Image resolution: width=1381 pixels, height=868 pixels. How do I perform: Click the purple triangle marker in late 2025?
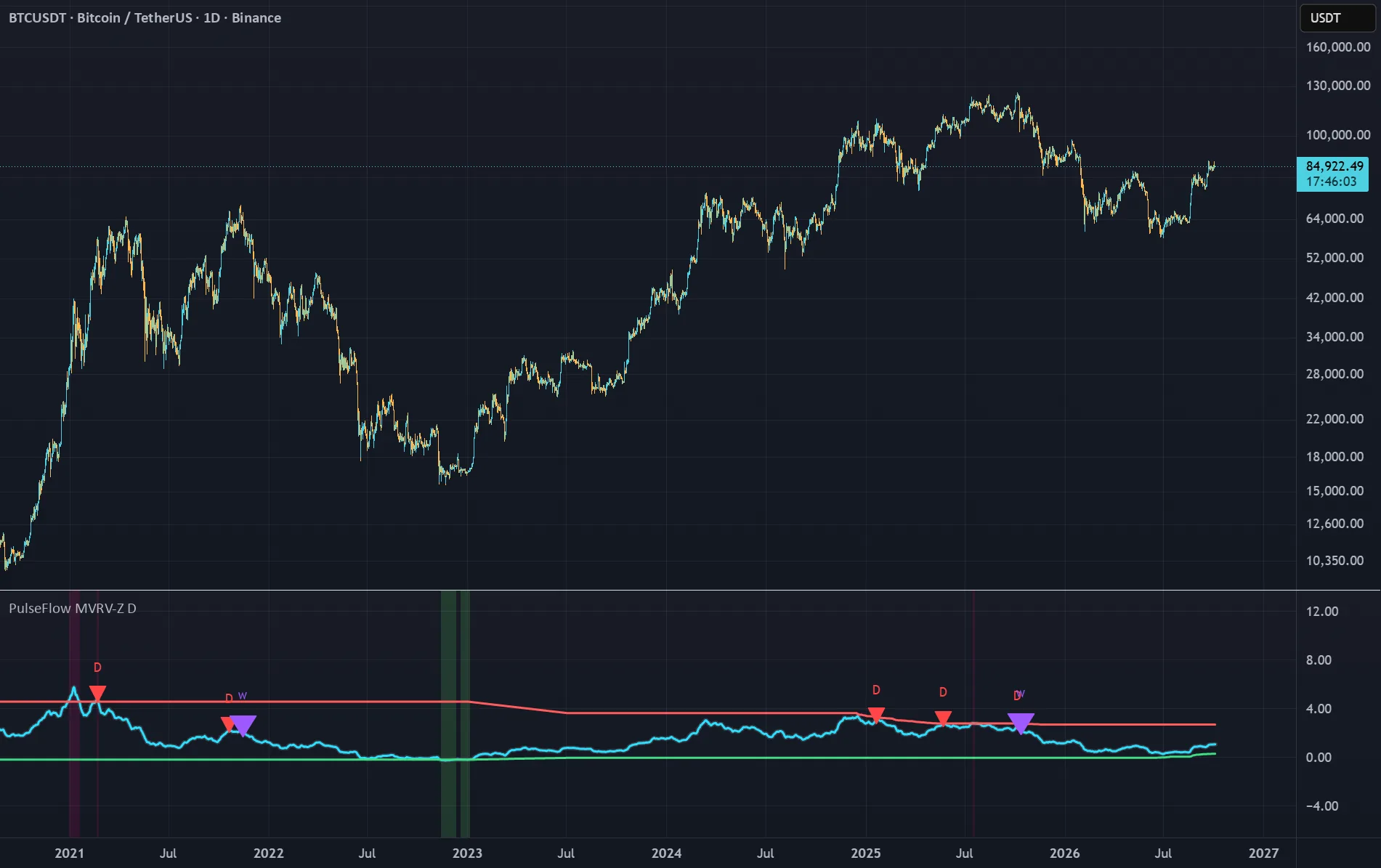point(1021,723)
